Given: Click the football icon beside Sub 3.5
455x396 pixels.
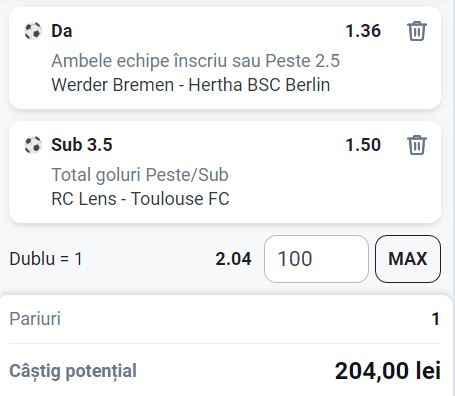Looking at the screenshot, I should coord(33,145).
